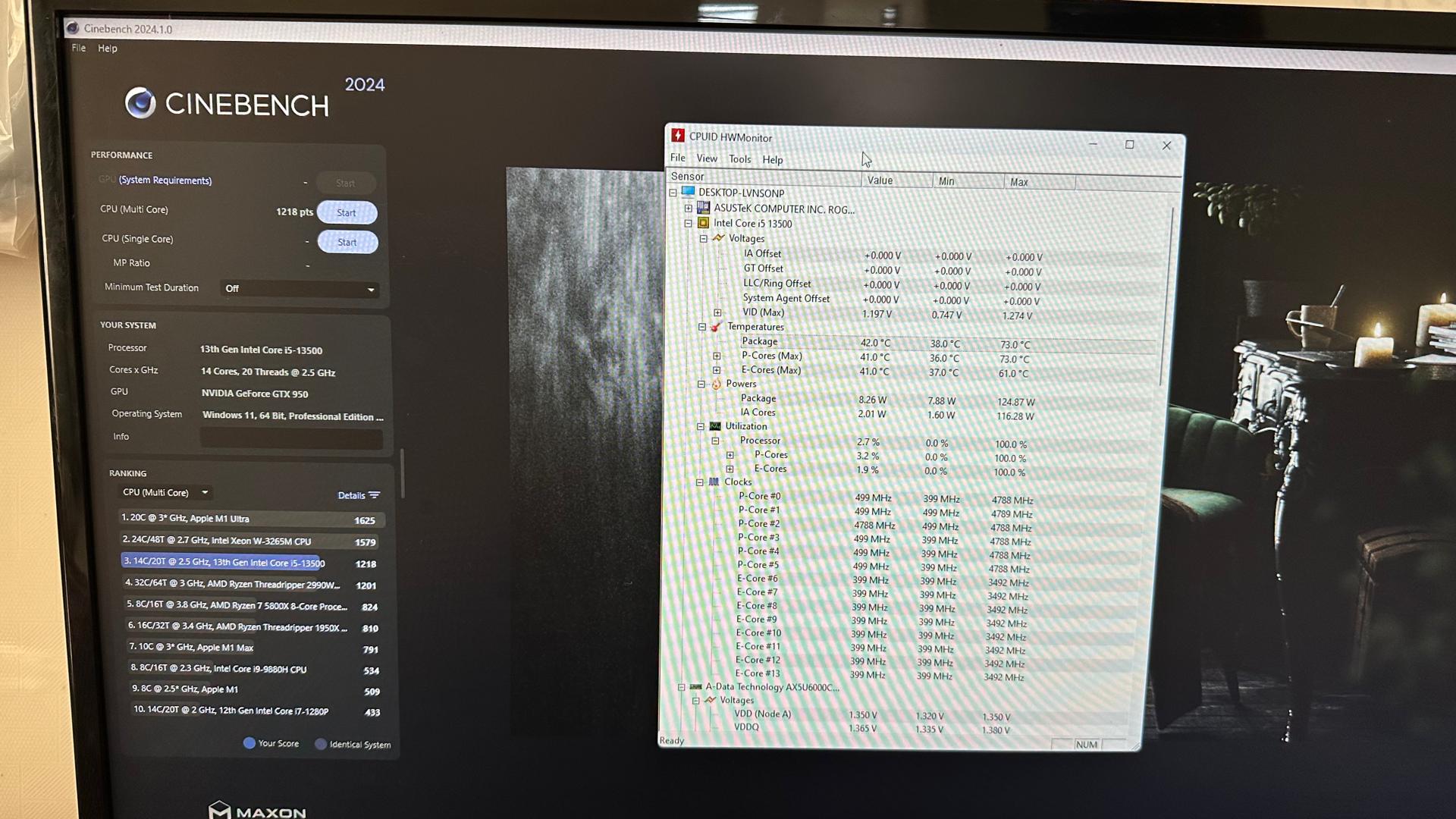
Task: Click the Powers flame icon
Action: coord(716,384)
